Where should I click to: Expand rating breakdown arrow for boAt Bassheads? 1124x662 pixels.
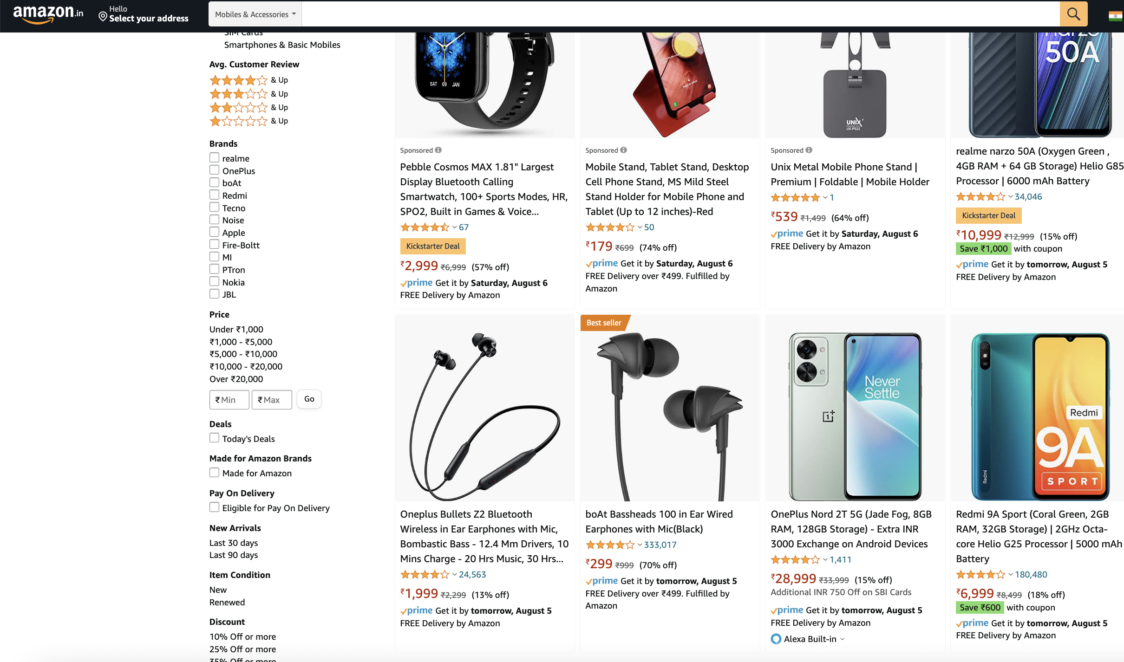(x=639, y=545)
